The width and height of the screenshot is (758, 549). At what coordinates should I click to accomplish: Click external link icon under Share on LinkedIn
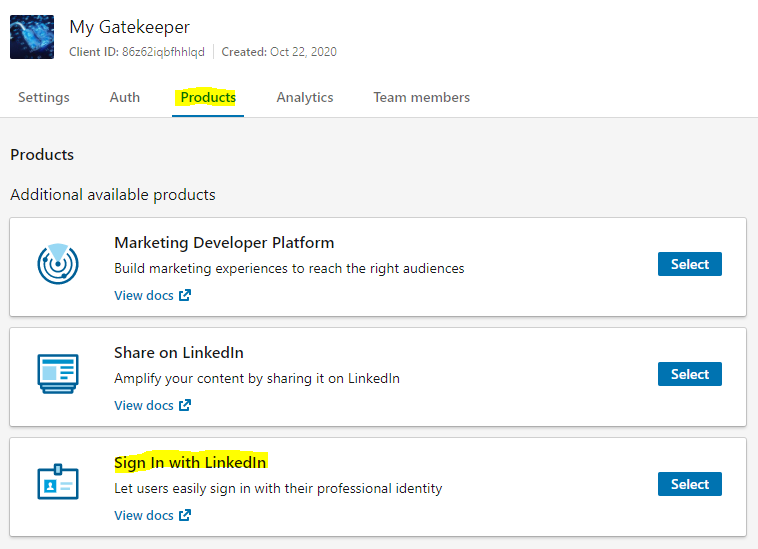pyautogui.click(x=184, y=406)
